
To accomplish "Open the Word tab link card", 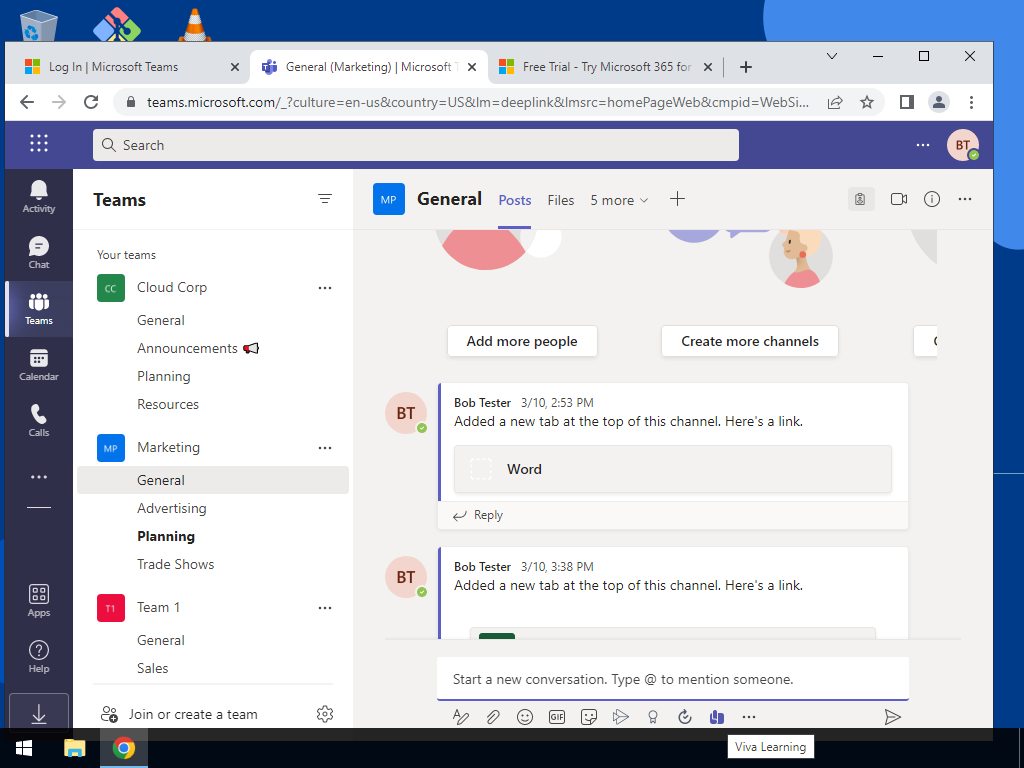I will click(x=673, y=469).
